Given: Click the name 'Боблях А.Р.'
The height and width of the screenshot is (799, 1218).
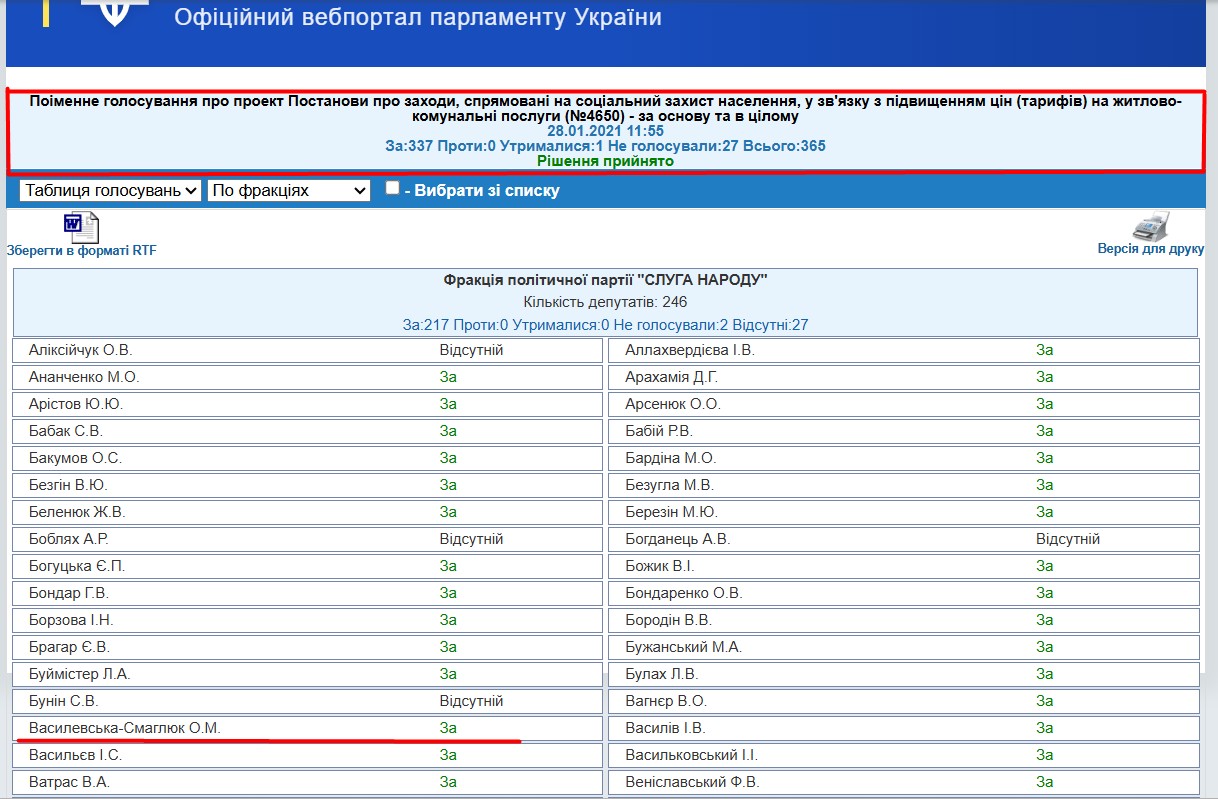Looking at the screenshot, I should [69, 539].
